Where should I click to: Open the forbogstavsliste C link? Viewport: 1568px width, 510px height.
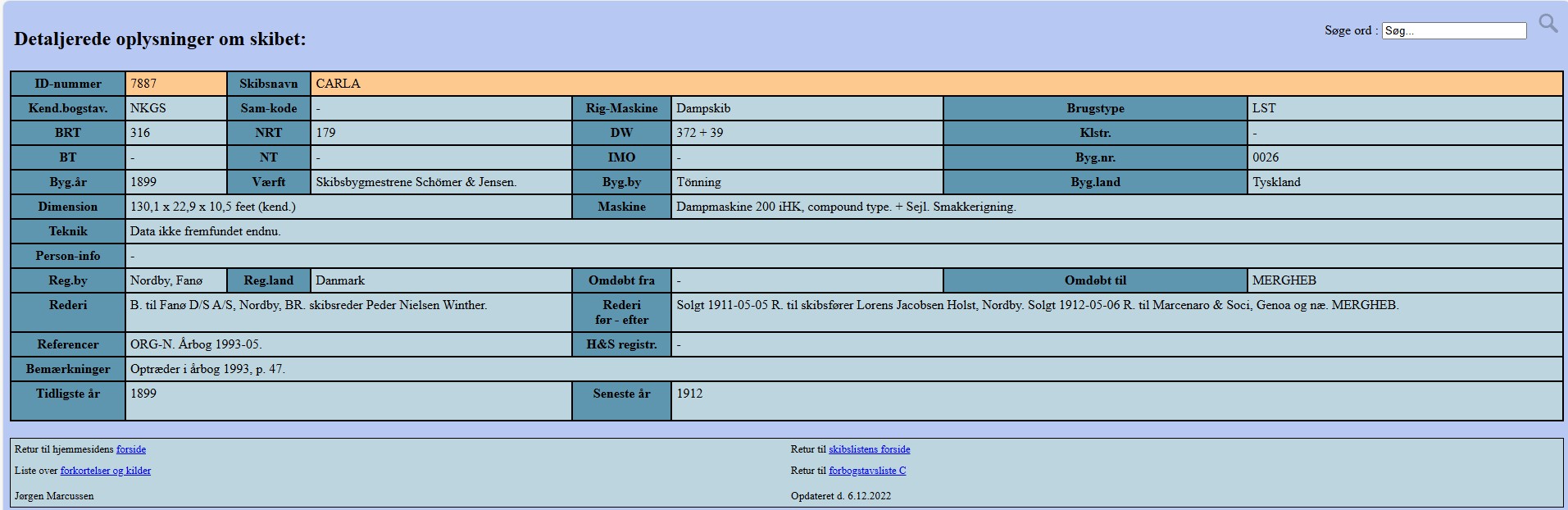coord(867,471)
